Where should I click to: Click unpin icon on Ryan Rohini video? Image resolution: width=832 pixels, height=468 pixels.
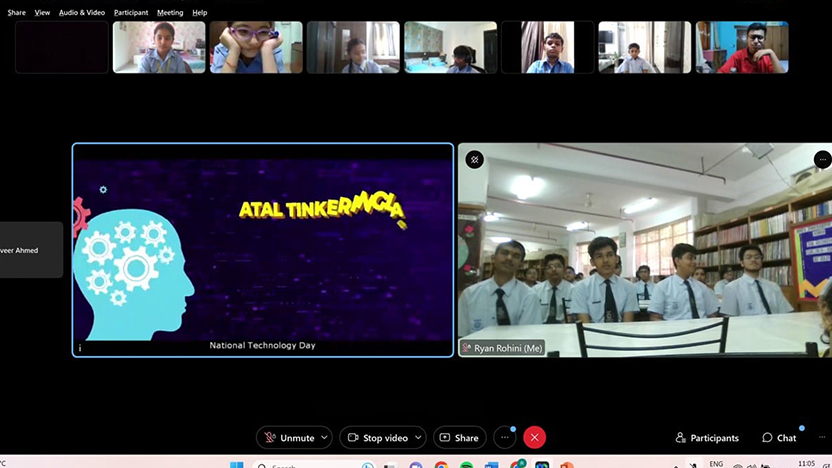pyautogui.click(x=474, y=159)
